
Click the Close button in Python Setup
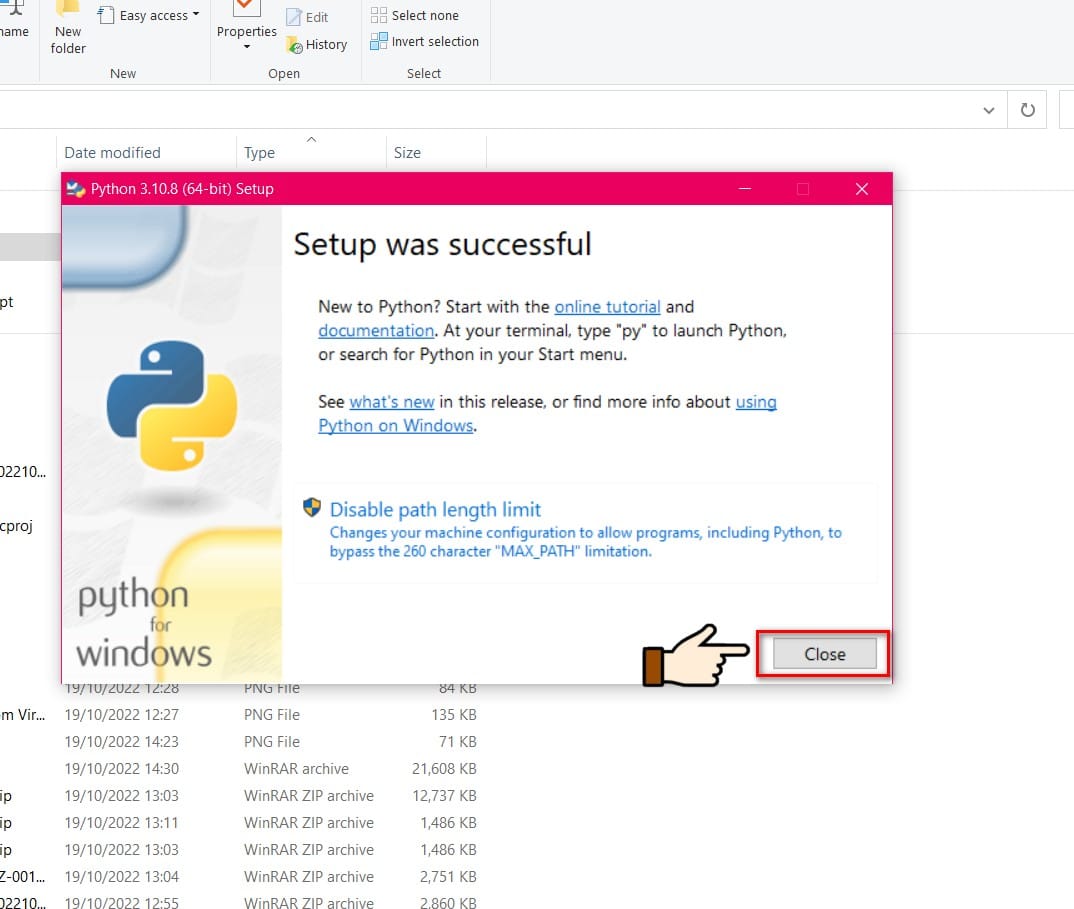[824, 654]
